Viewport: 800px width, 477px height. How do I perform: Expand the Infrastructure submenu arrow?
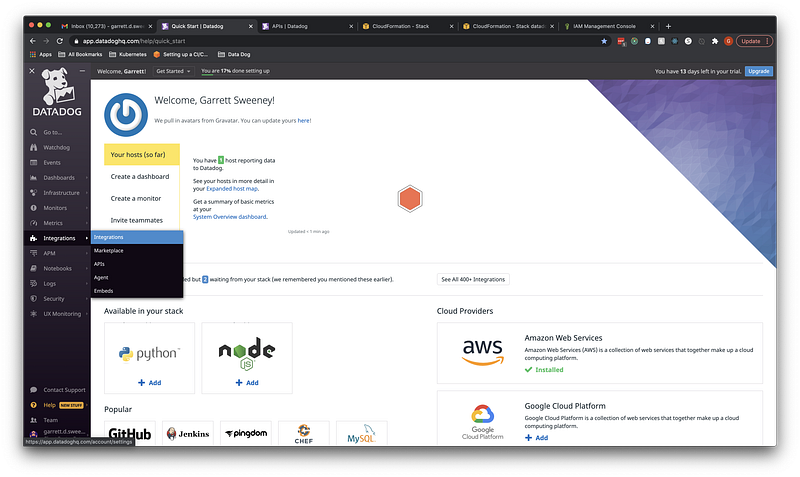pyautogui.click(x=87, y=193)
